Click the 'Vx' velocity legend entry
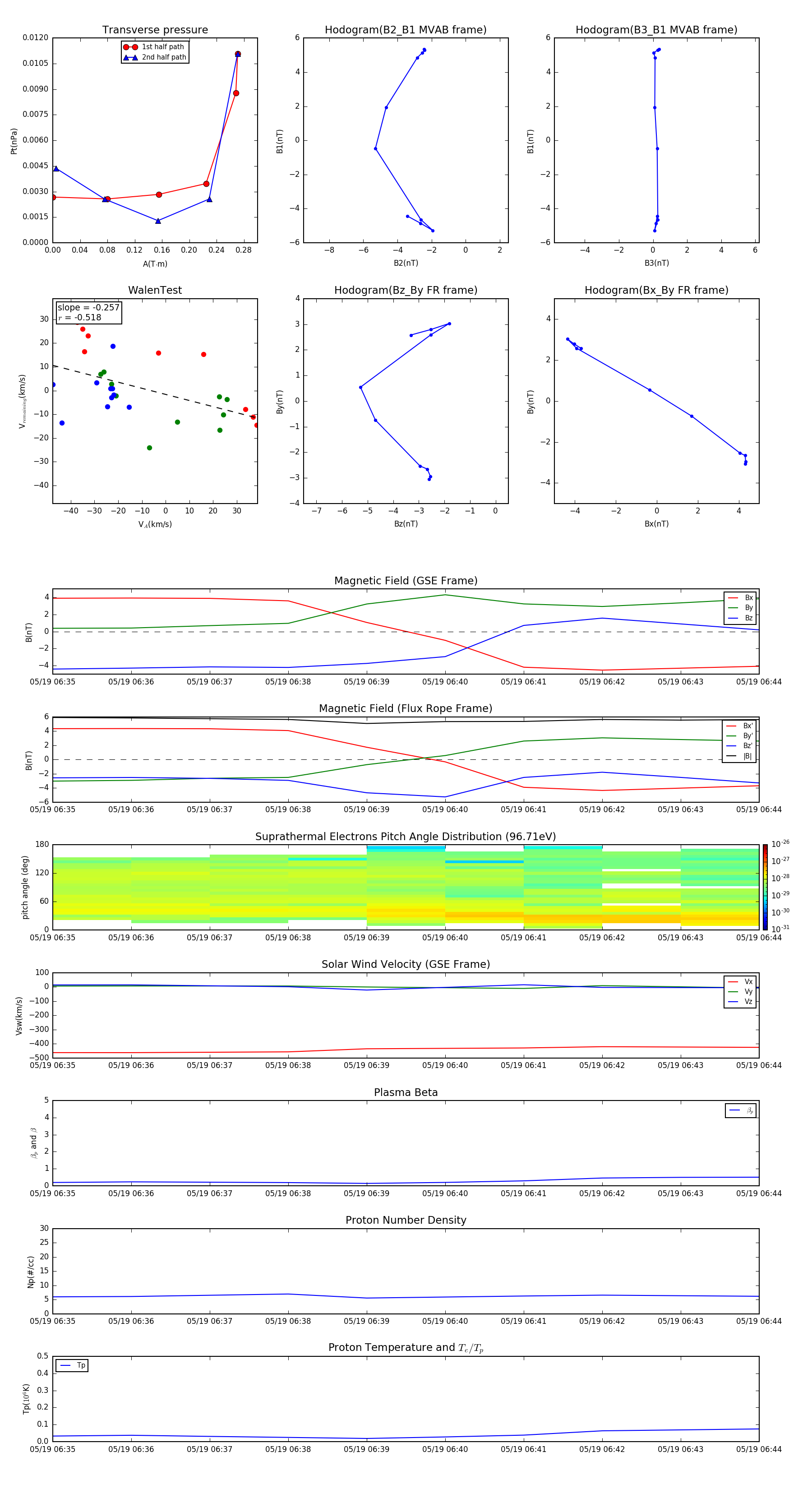The image size is (812, 1489). (x=740, y=982)
